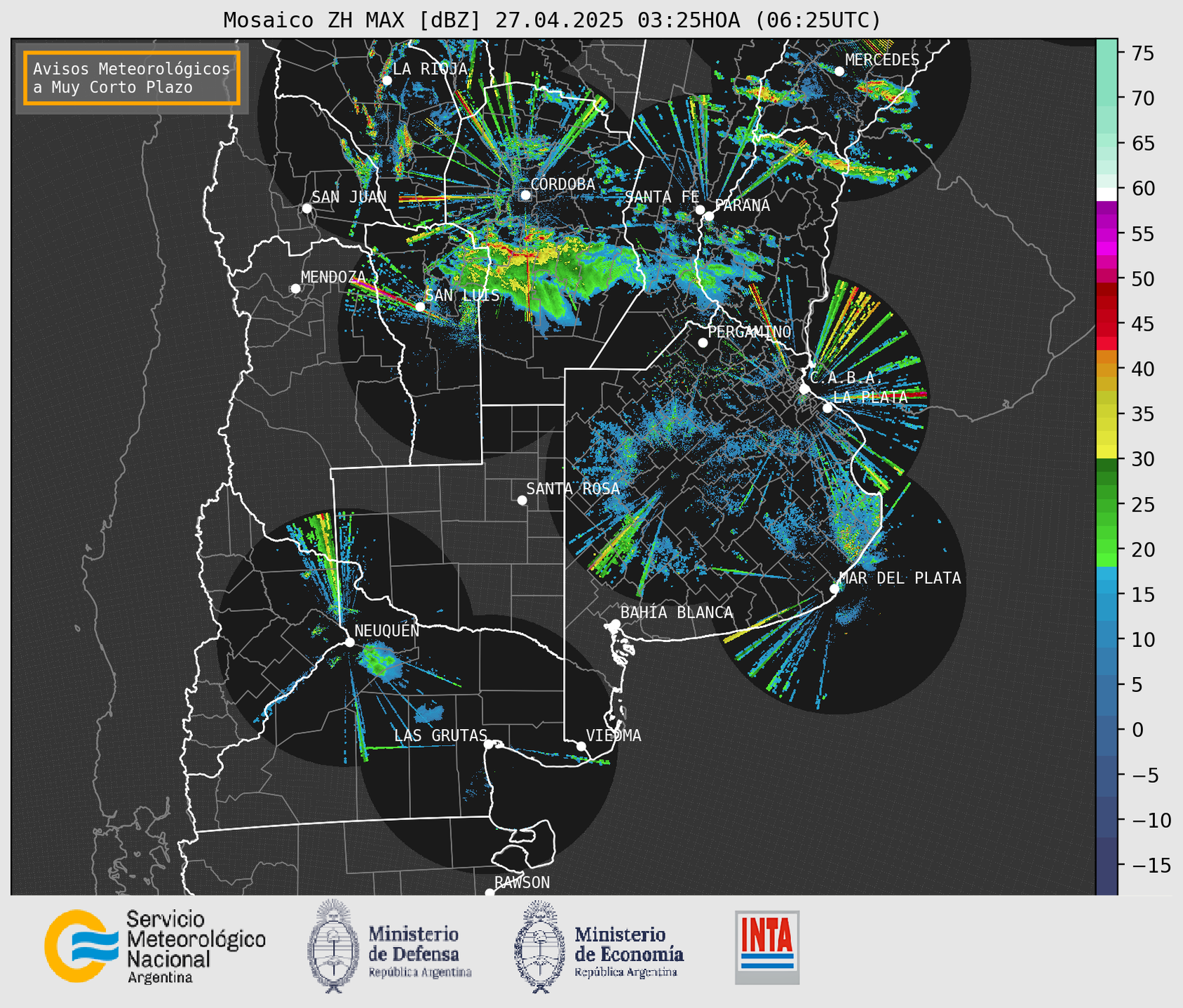The image size is (1183, 1008).
Task: Click the Avisos Meteorológicos a Muy Corto Plazo box
Action: click(x=132, y=78)
